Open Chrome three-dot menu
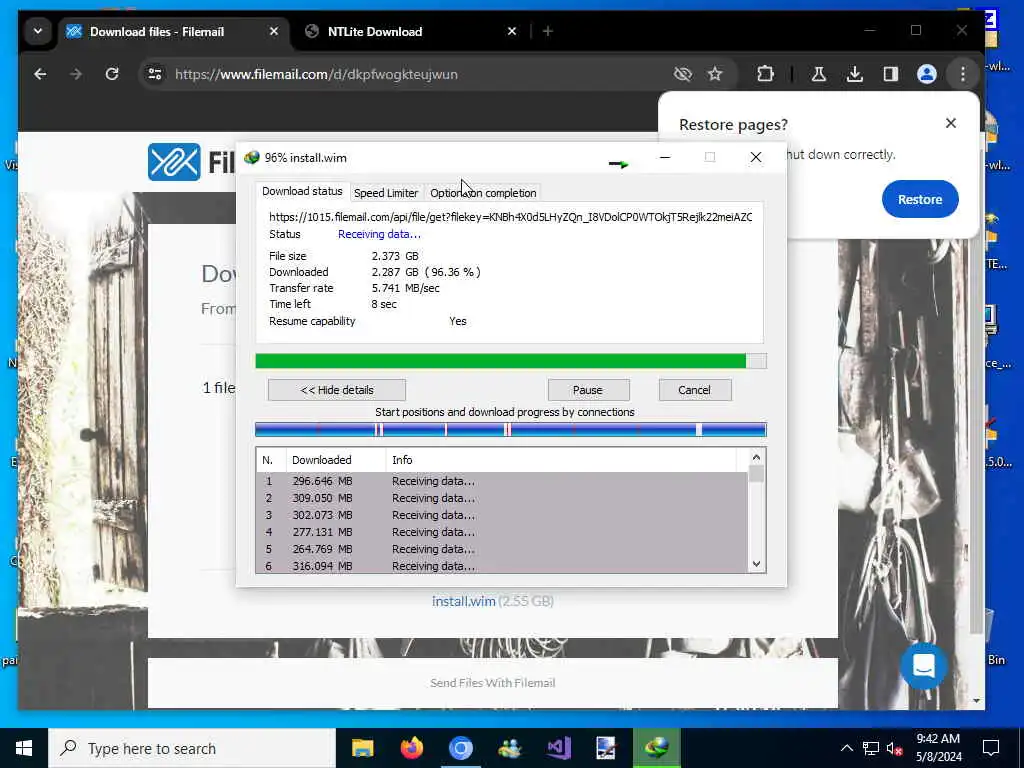 coord(963,74)
